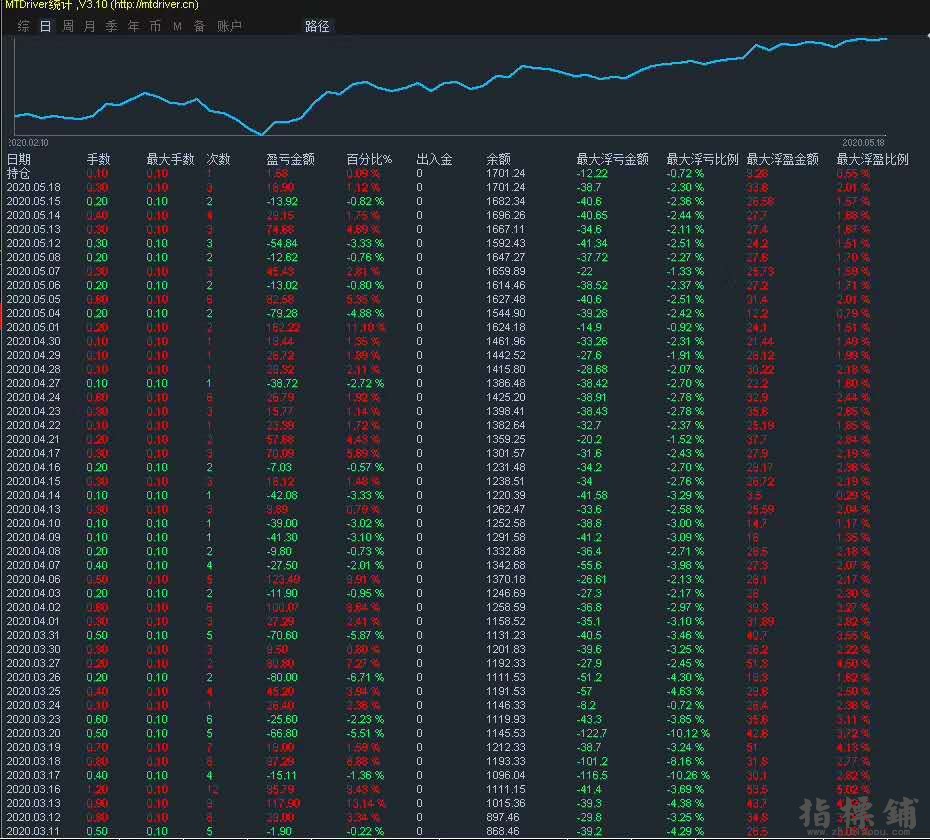Click the 次数 column header

click(x=218, y=159)
